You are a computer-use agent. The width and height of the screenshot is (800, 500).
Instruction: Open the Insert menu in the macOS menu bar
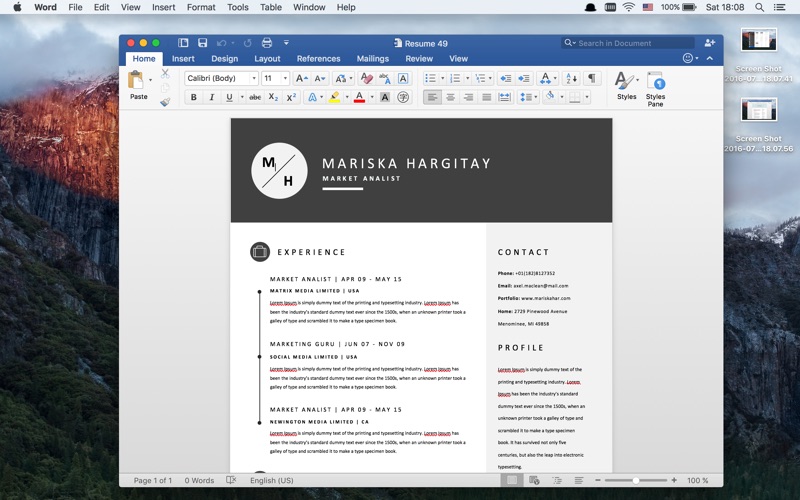coord(162,7)
